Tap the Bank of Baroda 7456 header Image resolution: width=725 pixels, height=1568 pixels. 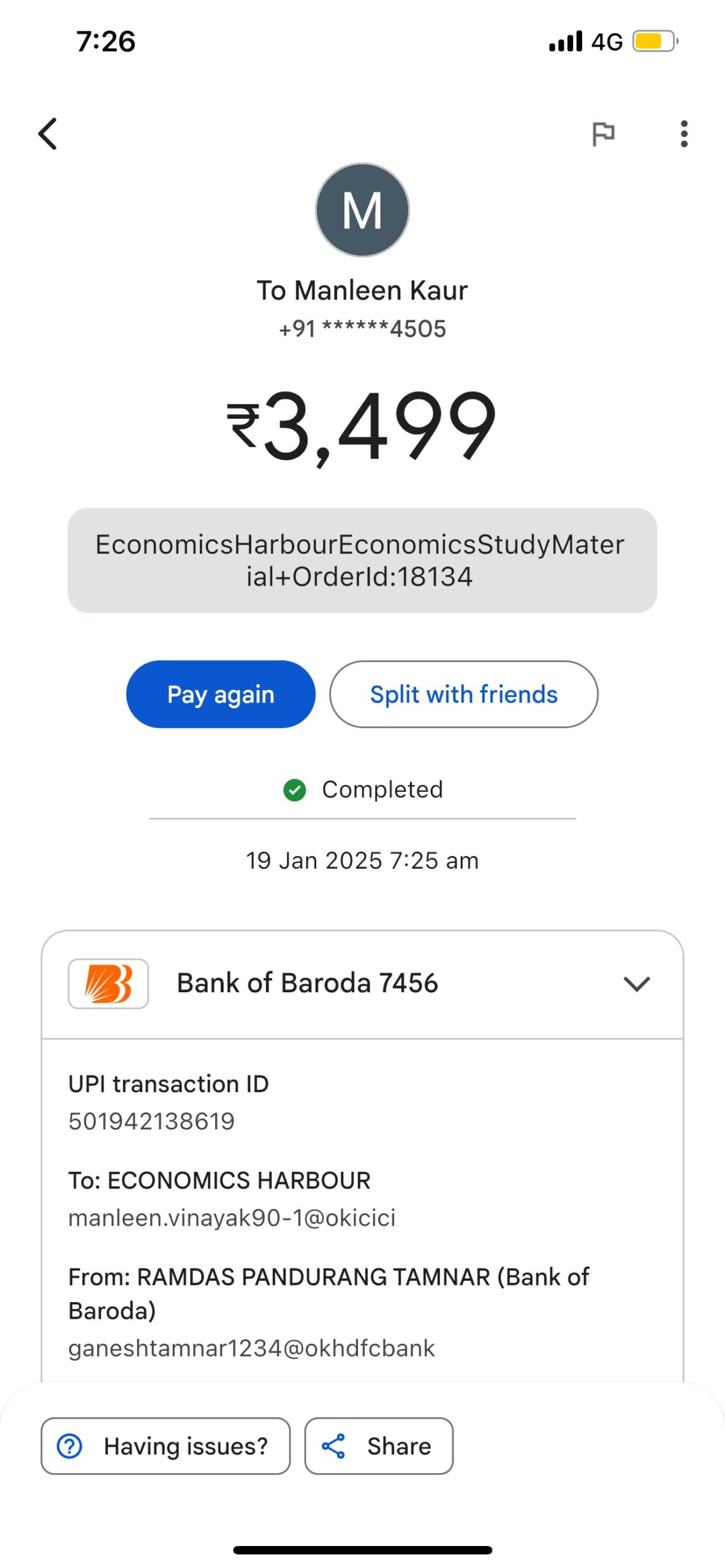coord(308,983)
